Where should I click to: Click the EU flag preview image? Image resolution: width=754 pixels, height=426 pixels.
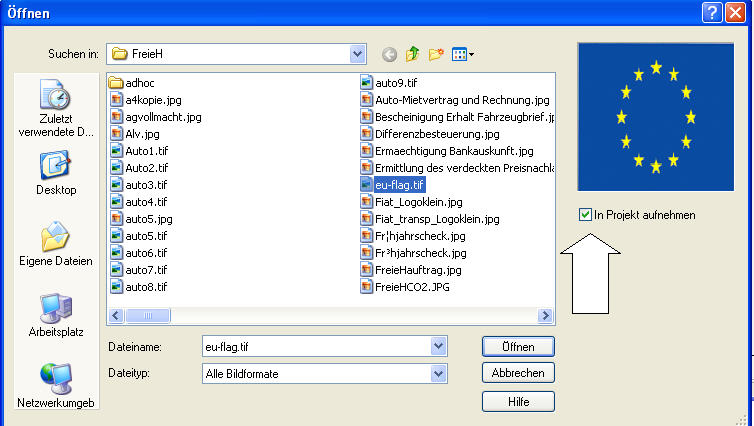[x=655, y=117]
